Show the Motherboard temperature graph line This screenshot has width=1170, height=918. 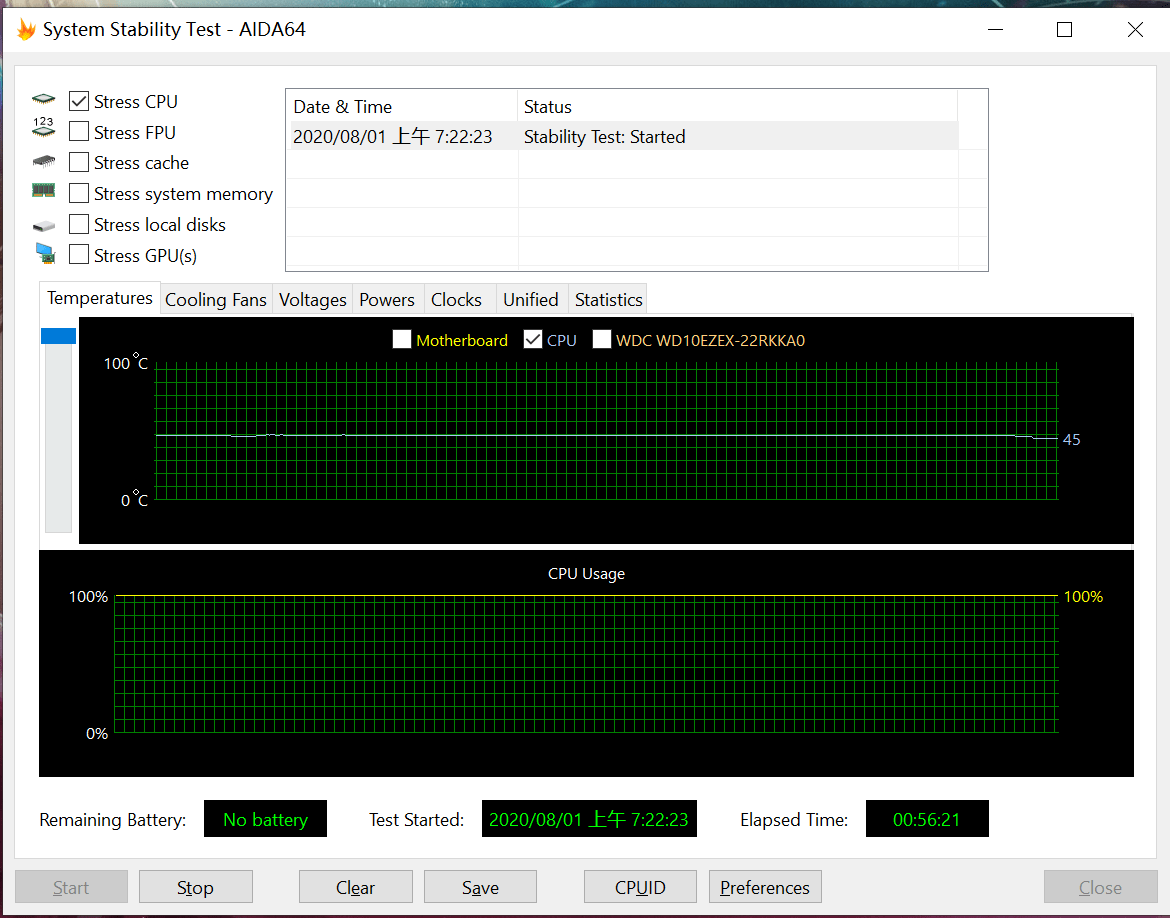(401, 340)
